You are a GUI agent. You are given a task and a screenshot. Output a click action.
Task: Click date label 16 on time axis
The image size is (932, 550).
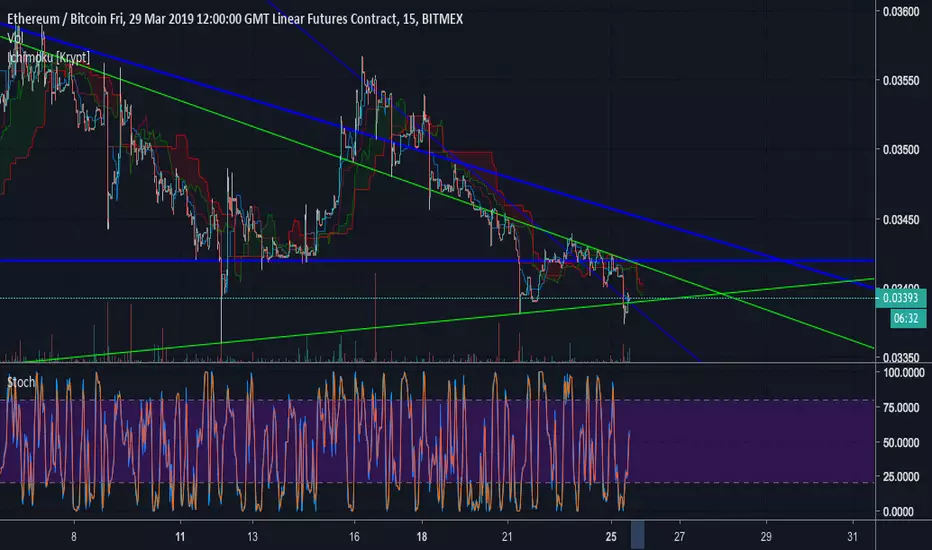(x=354, y=537)
